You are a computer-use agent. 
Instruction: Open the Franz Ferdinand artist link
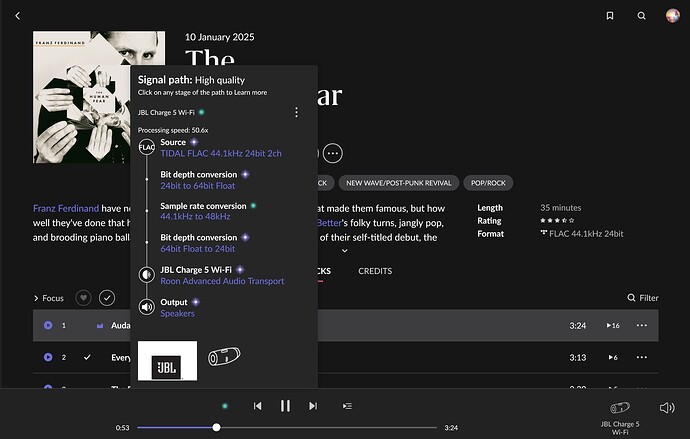[66, 209]
